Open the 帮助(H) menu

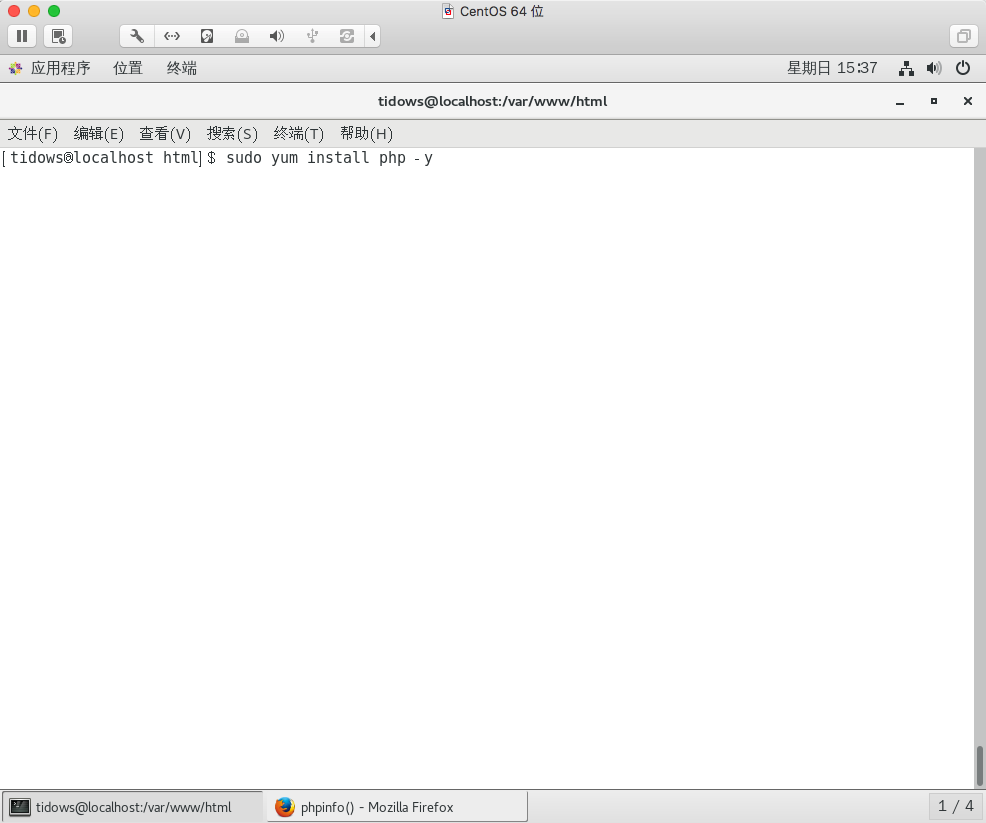366,133
